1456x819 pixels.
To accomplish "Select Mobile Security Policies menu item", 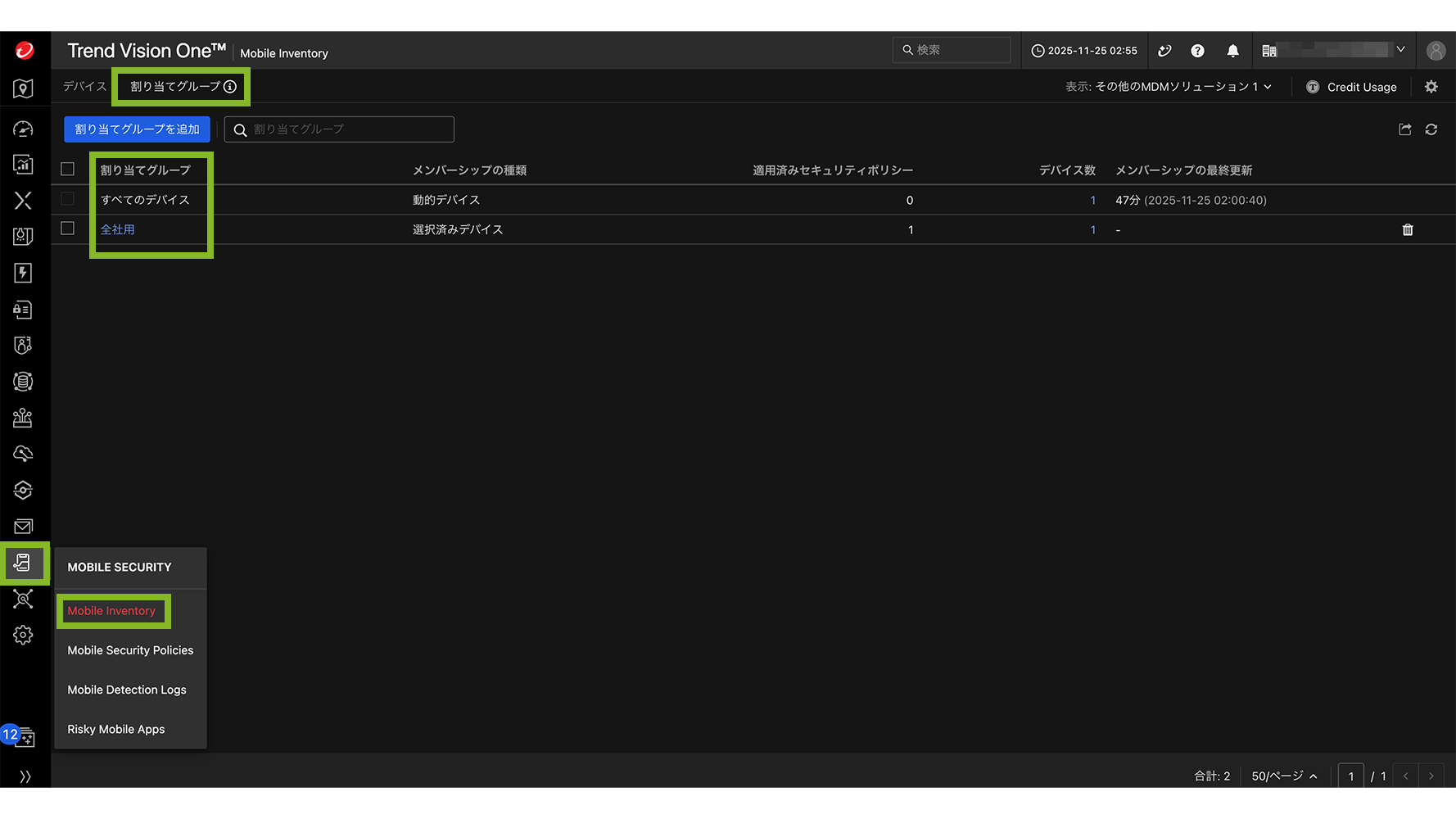I will click(x=130, y=650).
